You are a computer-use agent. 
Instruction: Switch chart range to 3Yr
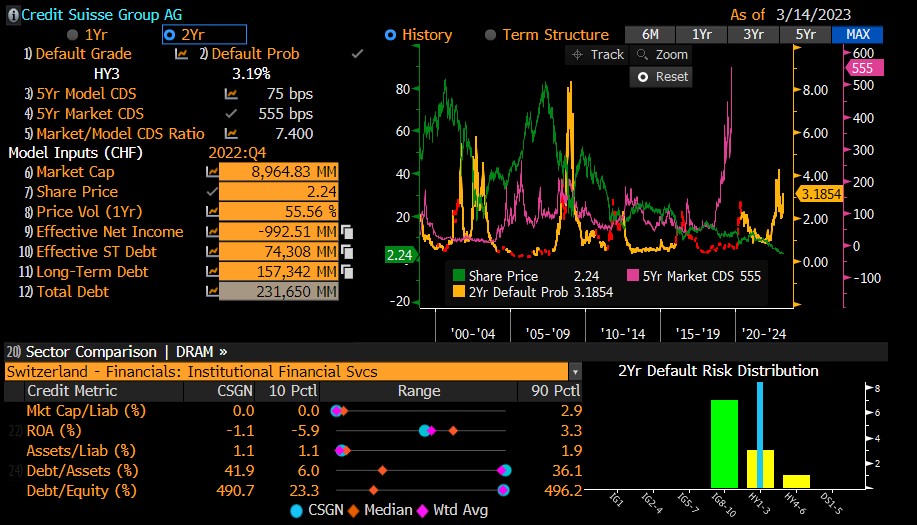click(x=753, y=35)
